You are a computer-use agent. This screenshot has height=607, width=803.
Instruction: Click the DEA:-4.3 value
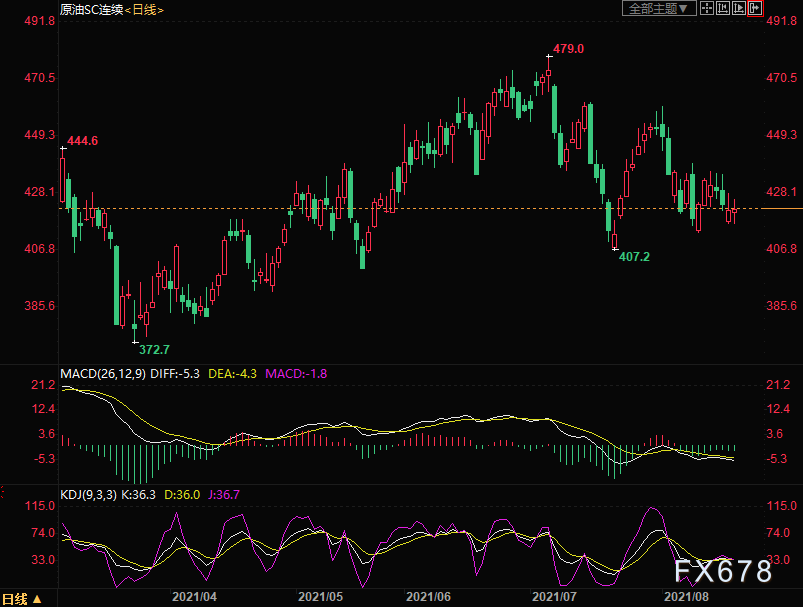click(233, 374)
